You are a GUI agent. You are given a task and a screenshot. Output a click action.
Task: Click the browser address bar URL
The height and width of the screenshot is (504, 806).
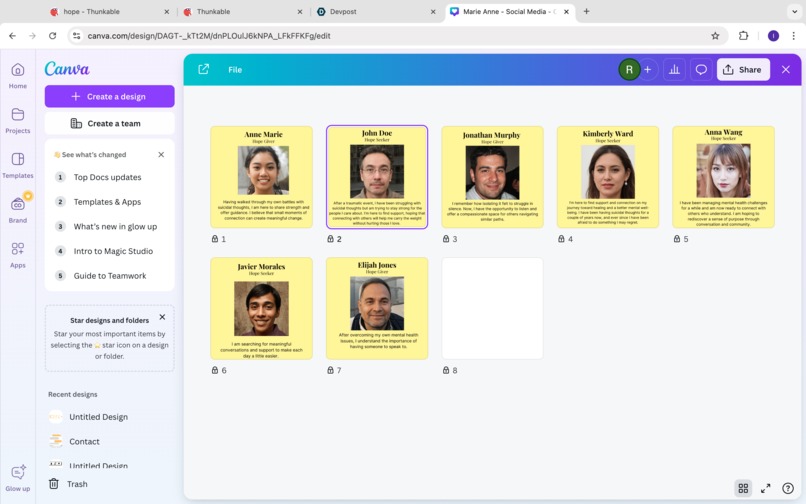pyautogui.click(x=209, y=35)
